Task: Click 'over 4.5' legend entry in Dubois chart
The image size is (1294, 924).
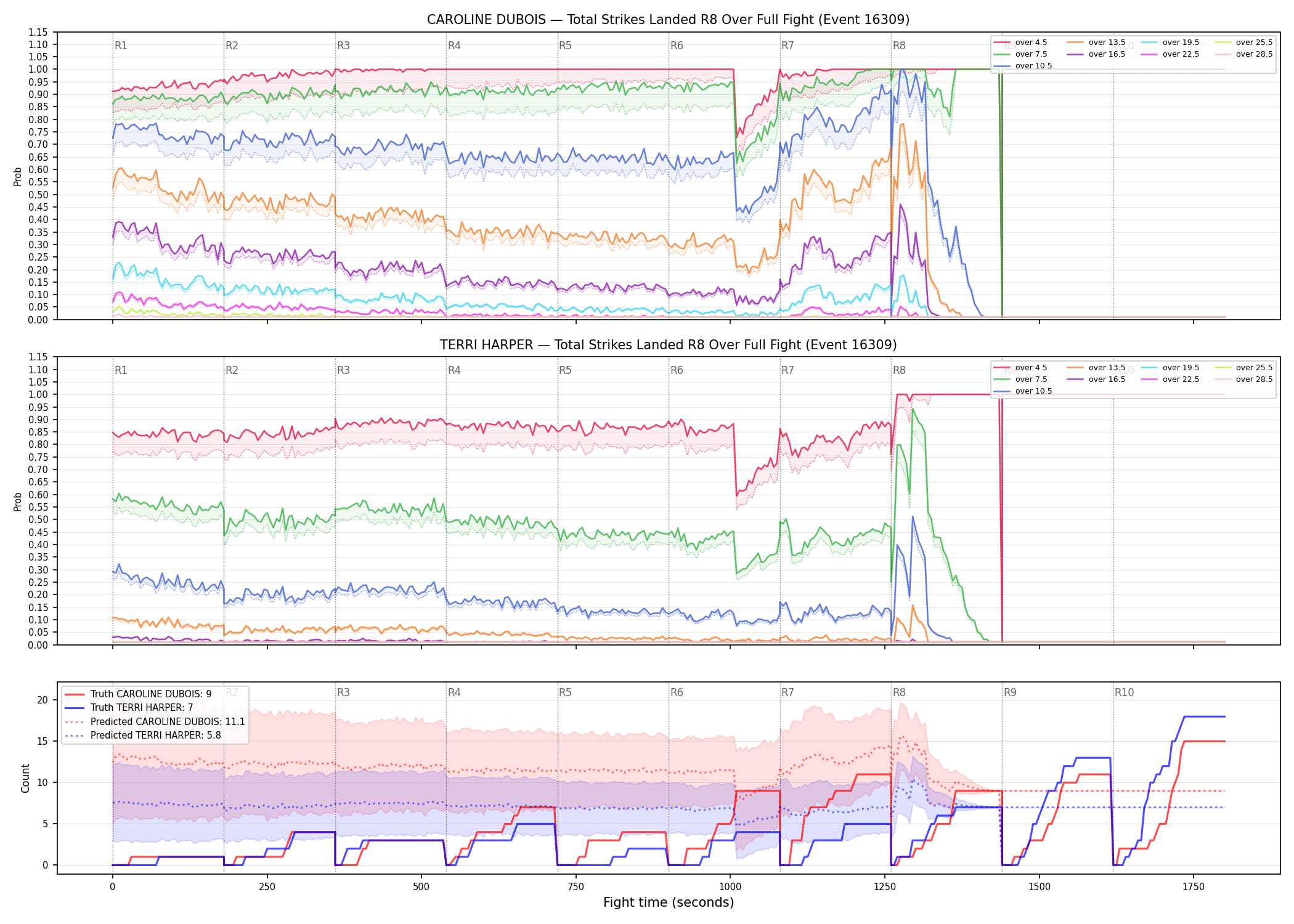Action: [1020, 43]
